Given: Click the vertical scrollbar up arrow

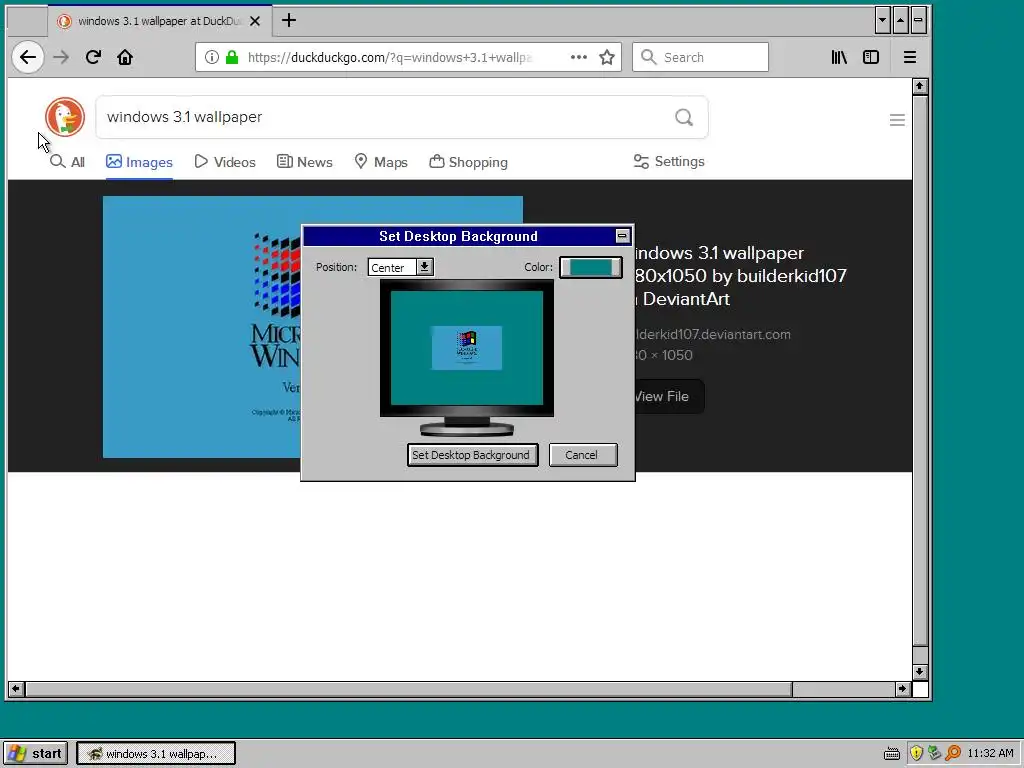Looking at the screenshot, I should [920, 86].
